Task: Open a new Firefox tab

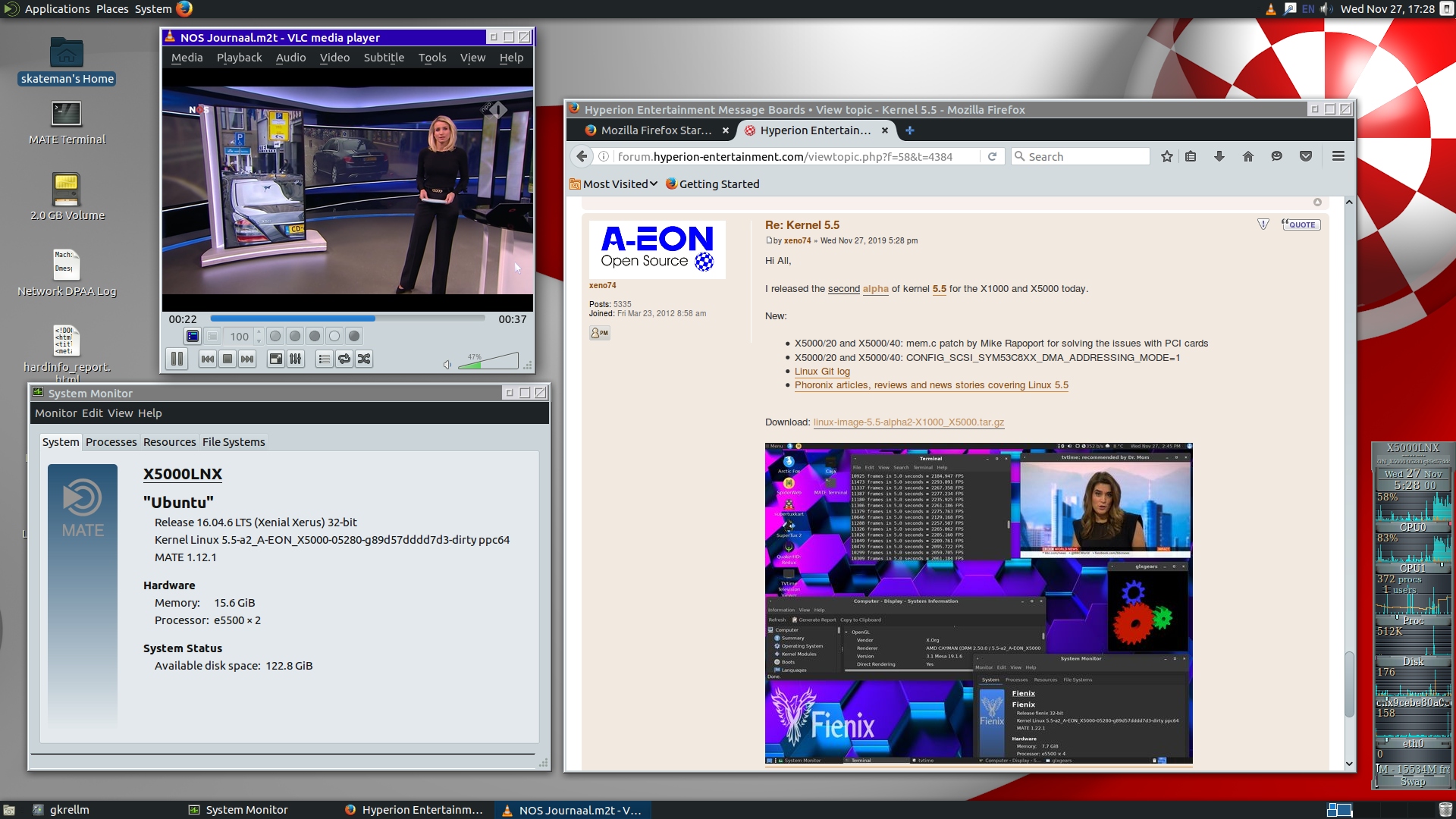Action: pos(910,130)
